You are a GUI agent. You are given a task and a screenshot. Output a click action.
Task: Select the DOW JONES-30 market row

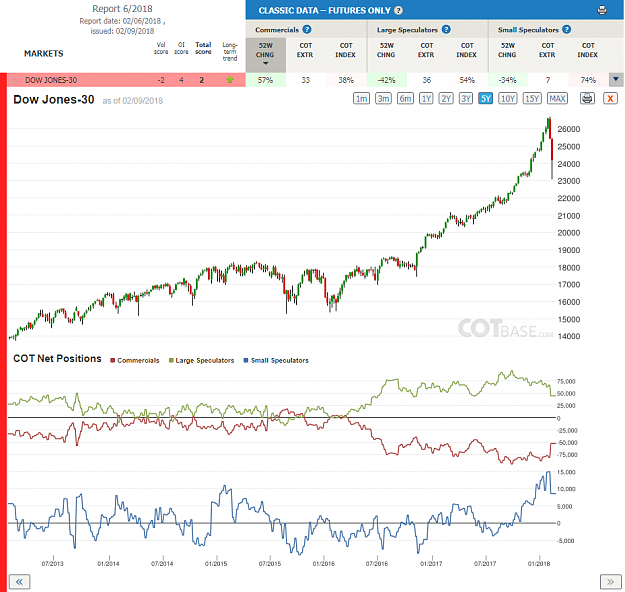(x=126, y=80)
